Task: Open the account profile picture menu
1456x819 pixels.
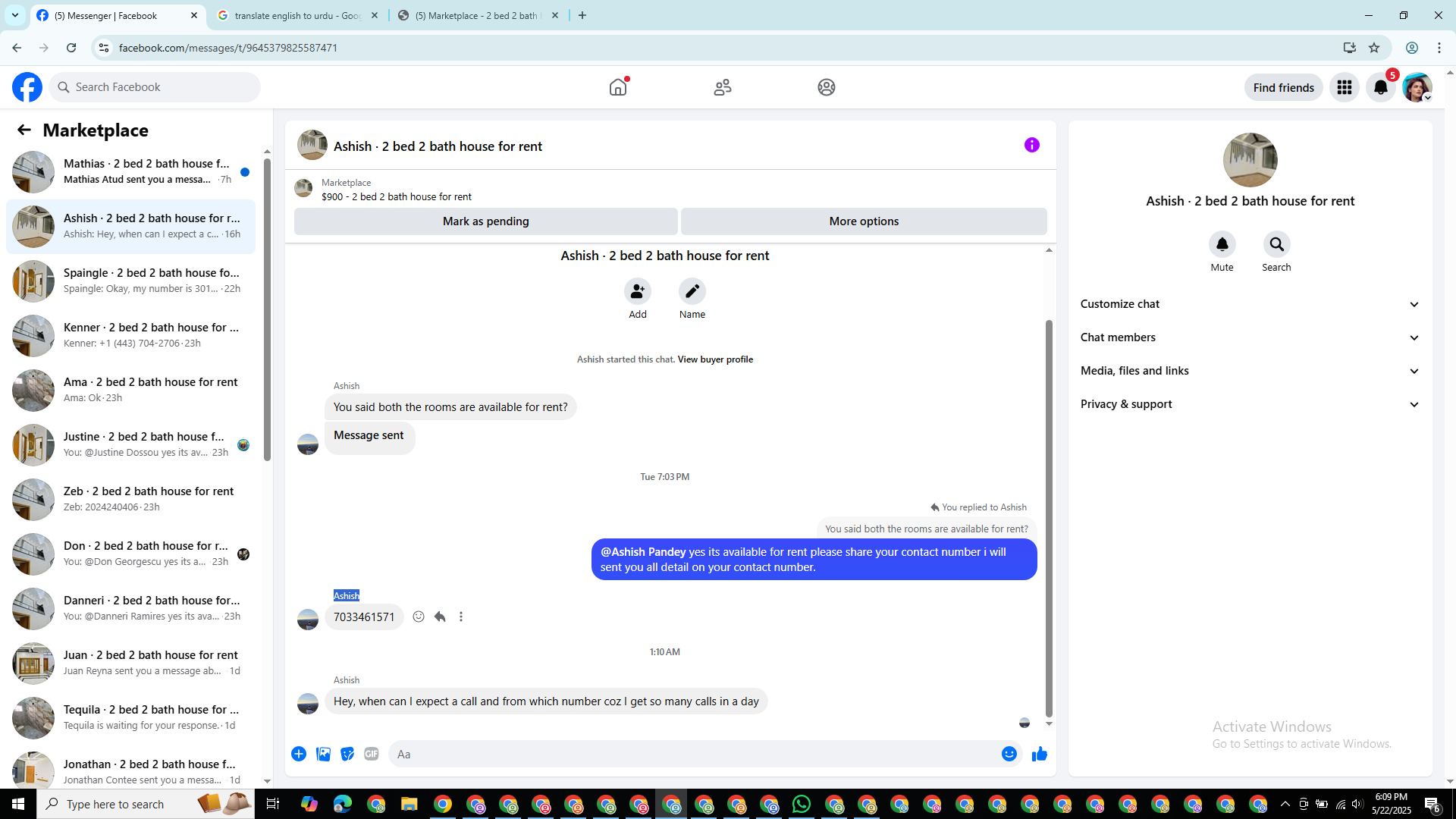Action: (x=1417, y=87)
